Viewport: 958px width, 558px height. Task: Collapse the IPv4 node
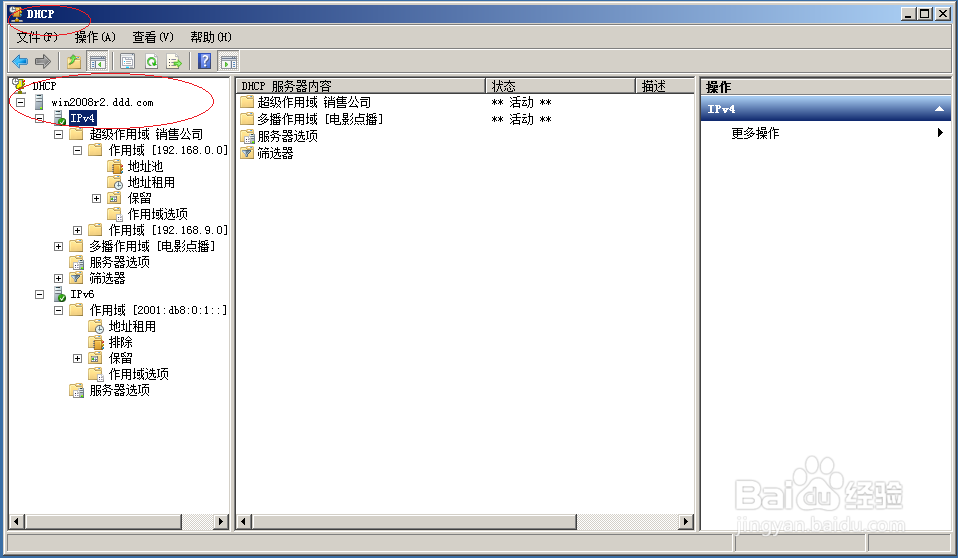click(39, 118)
